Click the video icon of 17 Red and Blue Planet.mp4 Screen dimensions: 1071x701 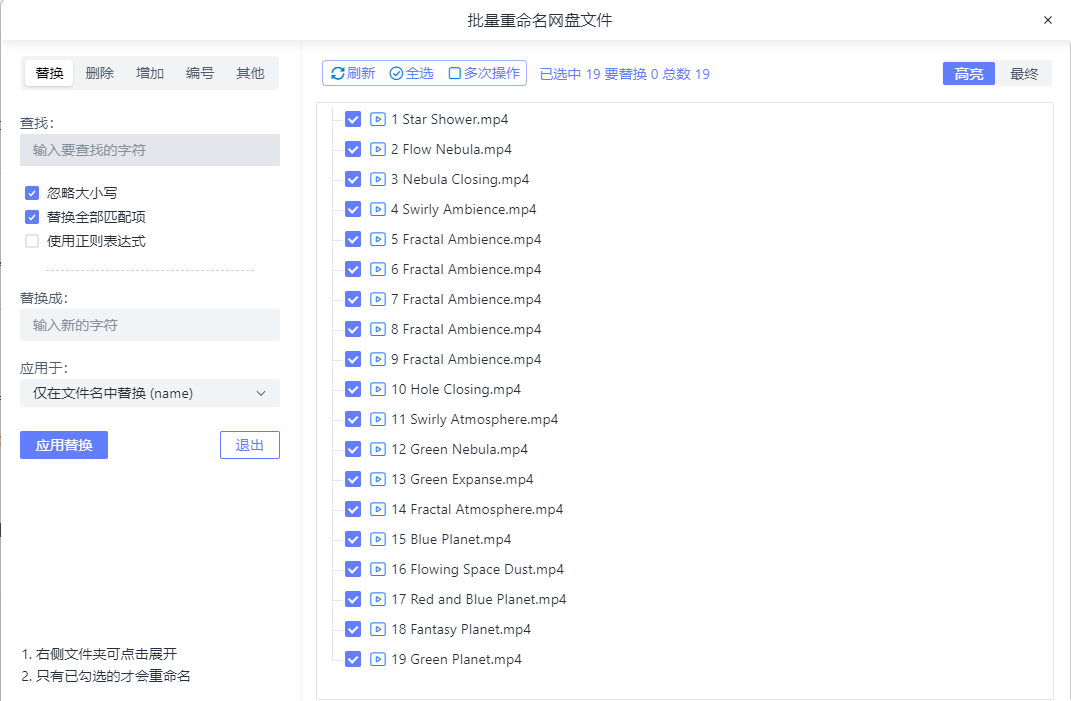pos(378,600)
